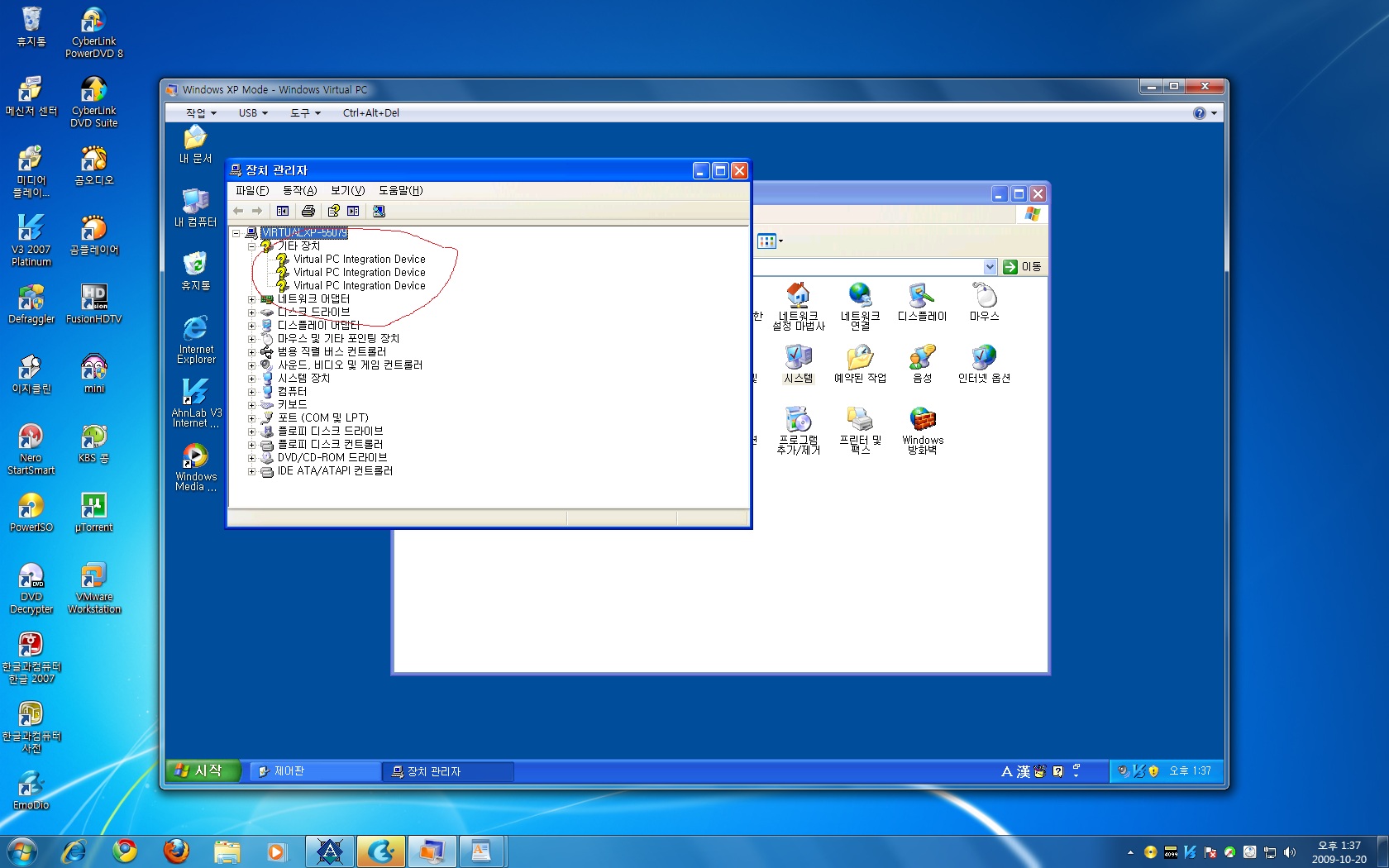Screen dimensions: 1389x868
Task: Select 내 컴퓨터 icon on XP desktop
Action: [x=195, y=207]
